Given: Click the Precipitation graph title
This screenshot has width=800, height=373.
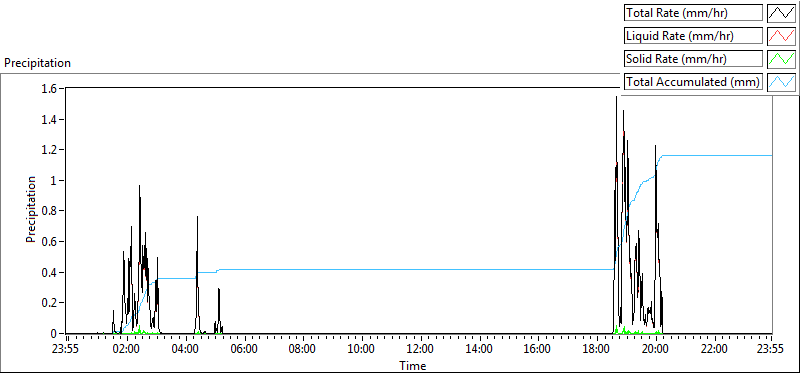Looking at the screenshot, I should [x=37, y=63].
